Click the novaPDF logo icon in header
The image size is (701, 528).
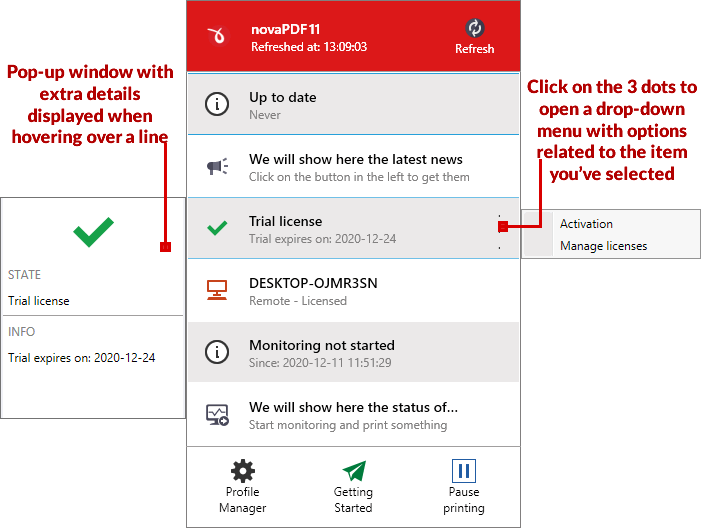[x=218, y=36]
